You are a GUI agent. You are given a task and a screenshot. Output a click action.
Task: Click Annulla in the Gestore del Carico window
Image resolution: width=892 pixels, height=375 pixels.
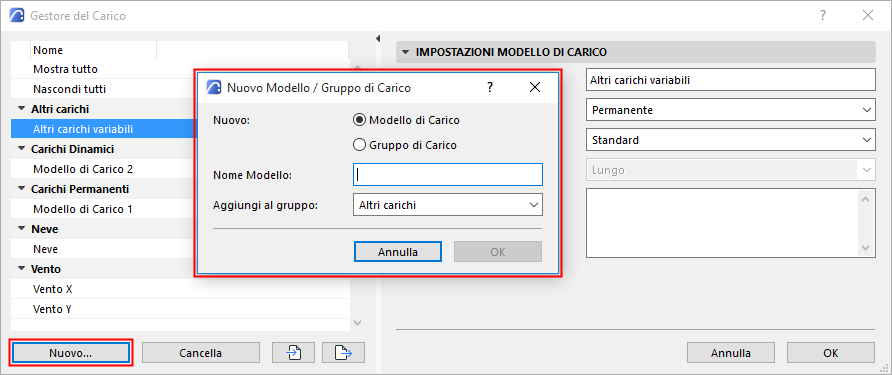click(x=730, y=353)
